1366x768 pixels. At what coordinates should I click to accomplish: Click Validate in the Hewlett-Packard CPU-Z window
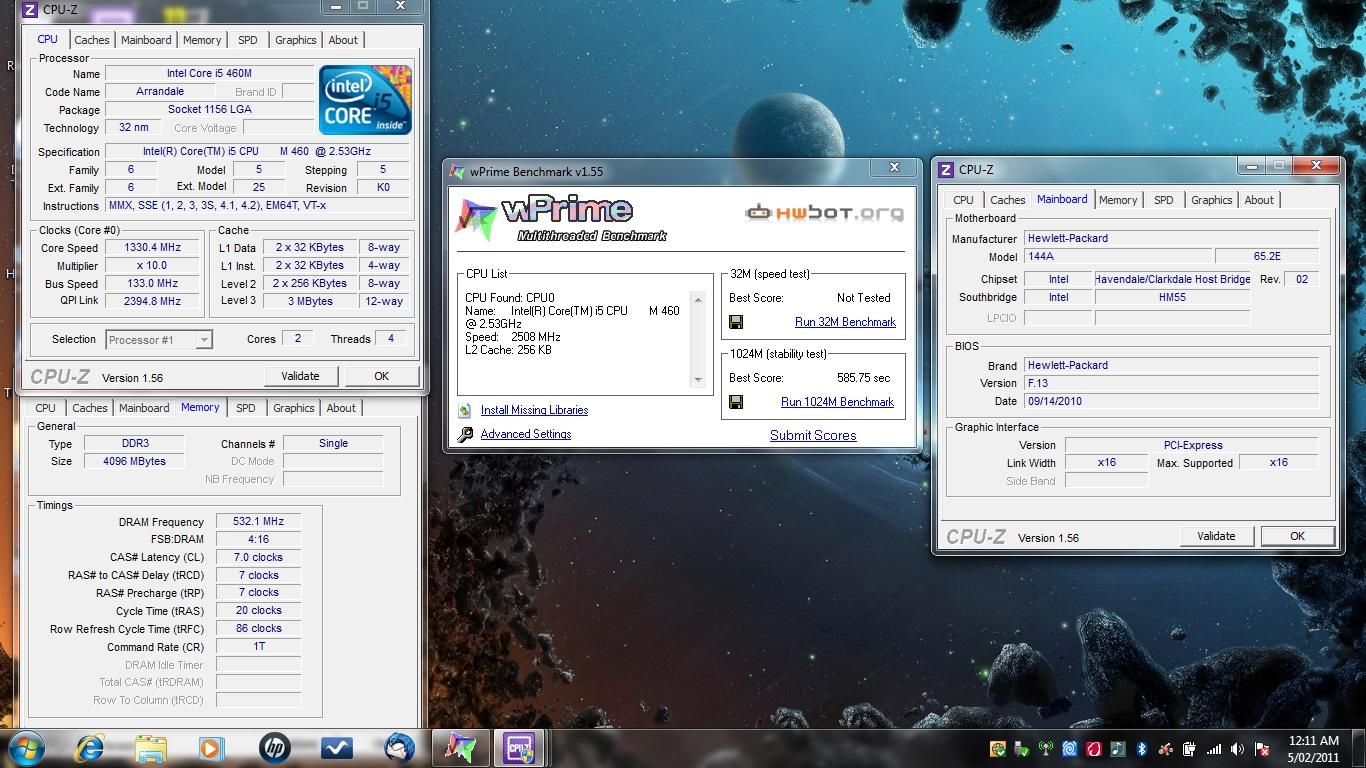click(x=1216, y=536)
